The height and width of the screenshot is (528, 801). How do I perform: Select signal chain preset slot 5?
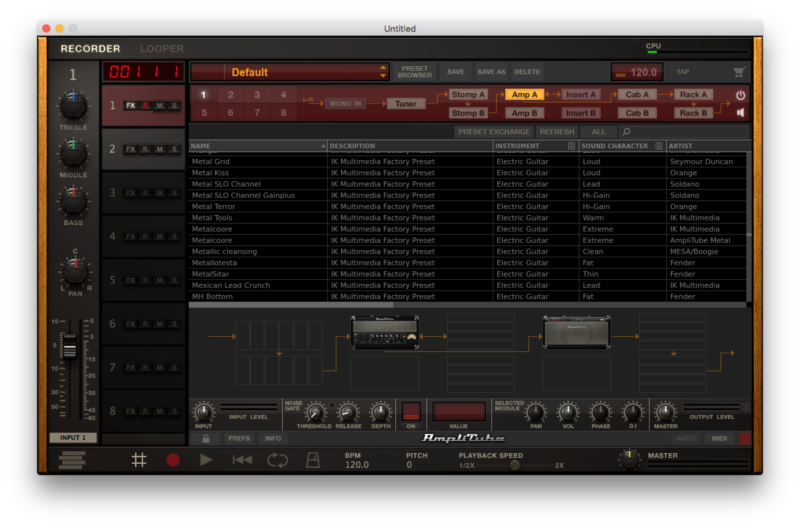tap(204, 113)
